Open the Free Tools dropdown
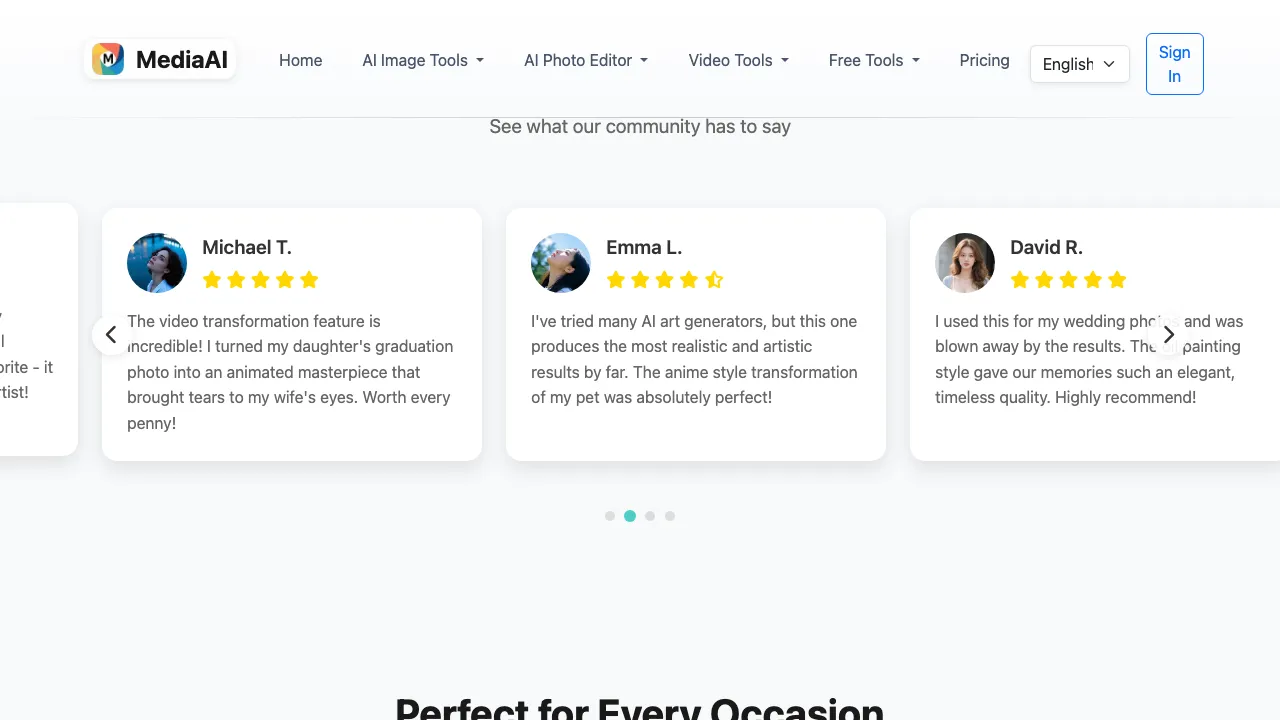 pyautogui.click(x=874, y=60)
